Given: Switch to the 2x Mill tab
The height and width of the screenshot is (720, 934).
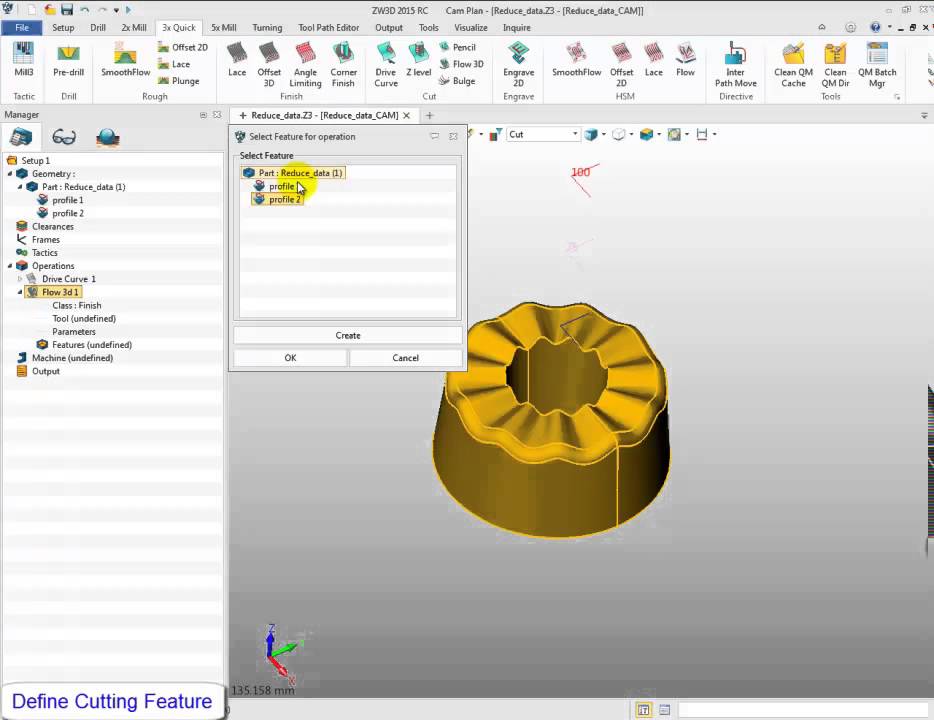Looking at the screenshot, I should point(134,27).
